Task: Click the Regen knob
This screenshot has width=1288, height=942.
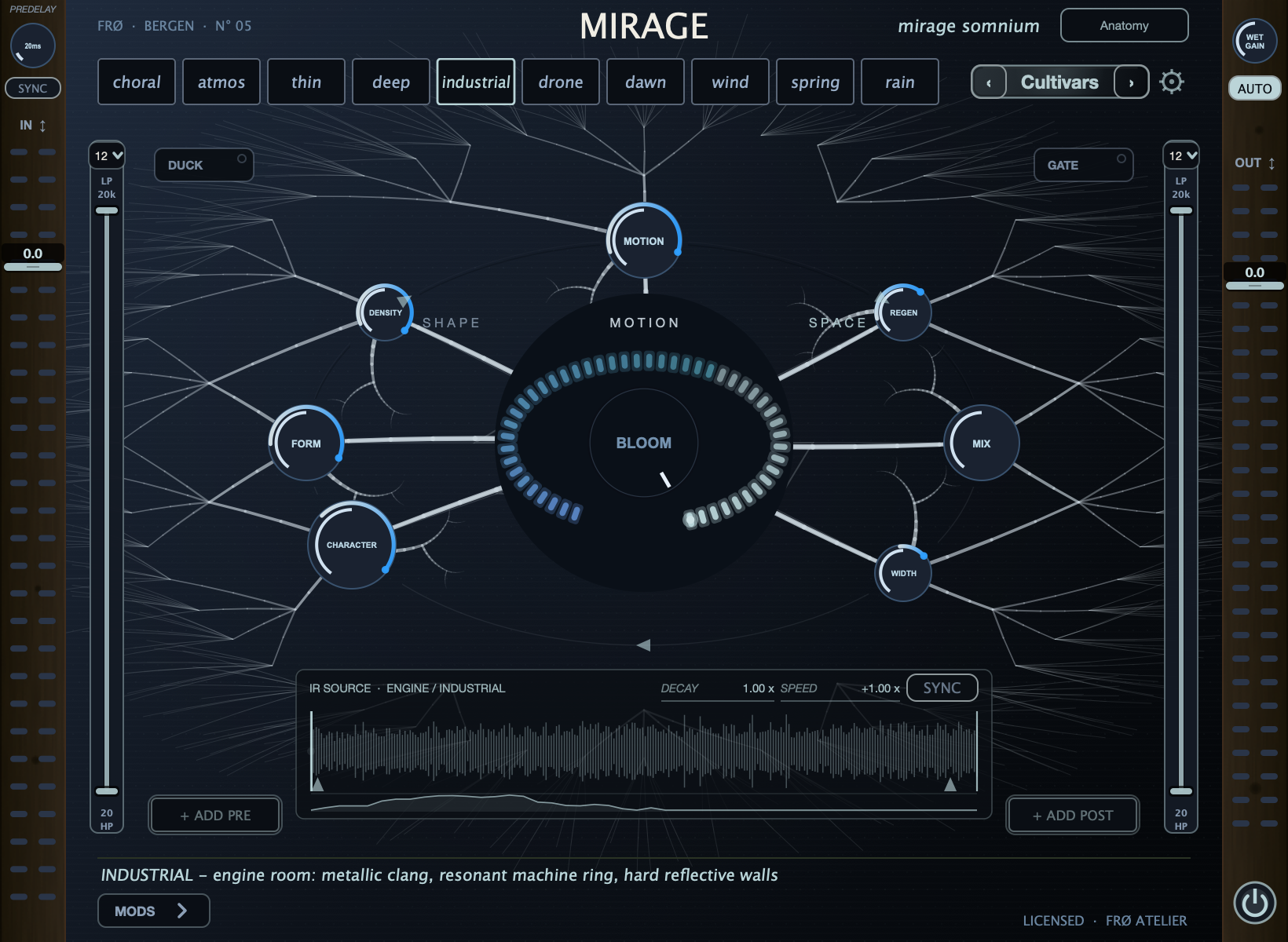Action: pos(903,312)
